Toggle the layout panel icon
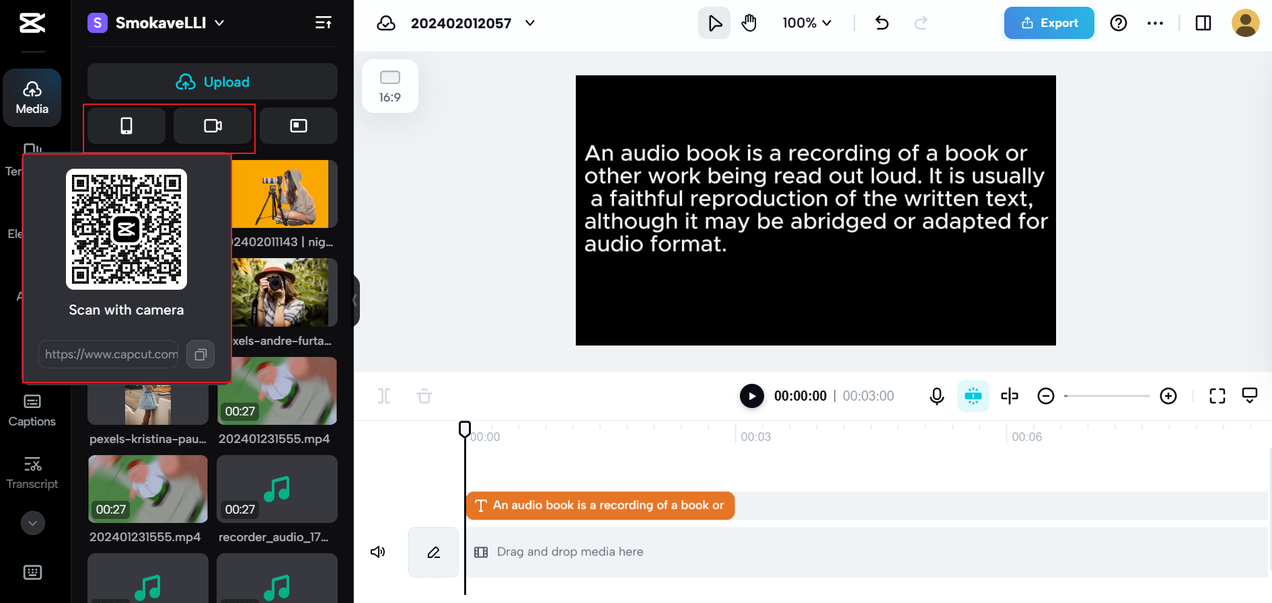This screenshot has height=603, width=1272. tap(1203, 23)
